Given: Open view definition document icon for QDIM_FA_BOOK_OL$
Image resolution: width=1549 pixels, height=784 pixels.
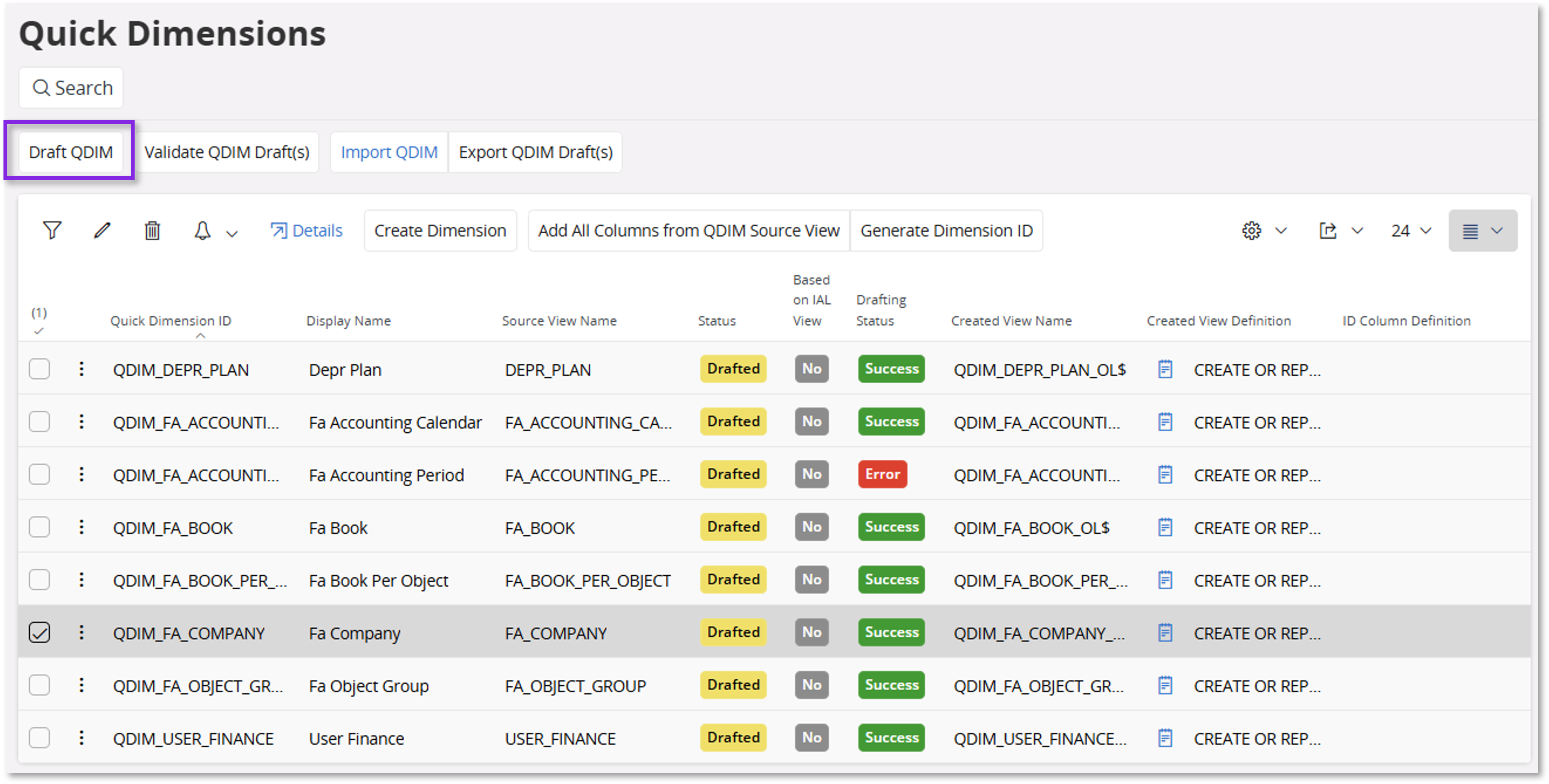Looking at the screenshot, I should [1165, 527].
